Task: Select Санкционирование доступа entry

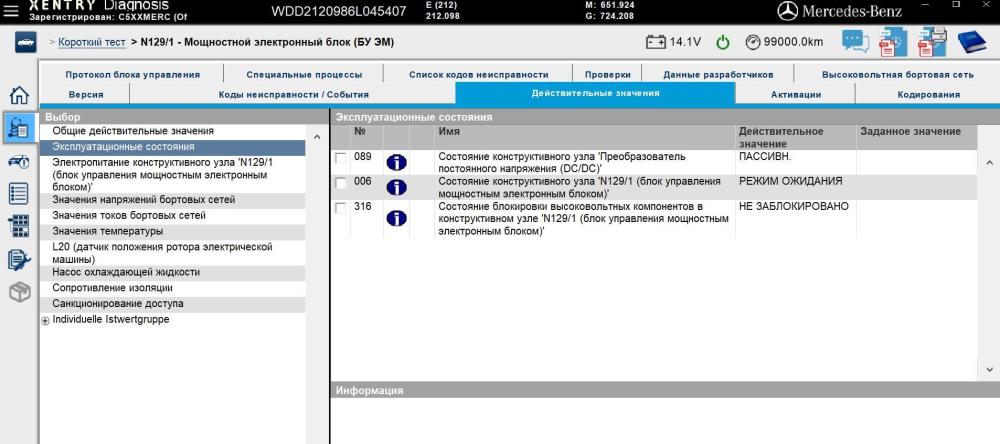Action: click(x=172, y=304)
